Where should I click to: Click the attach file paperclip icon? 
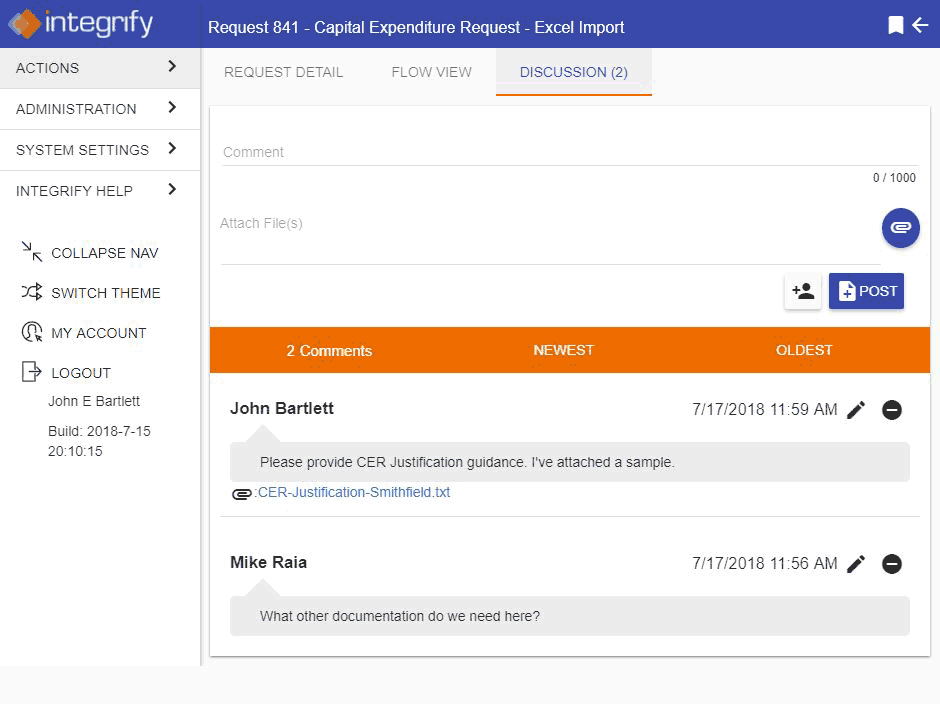[x=899, y=228]
